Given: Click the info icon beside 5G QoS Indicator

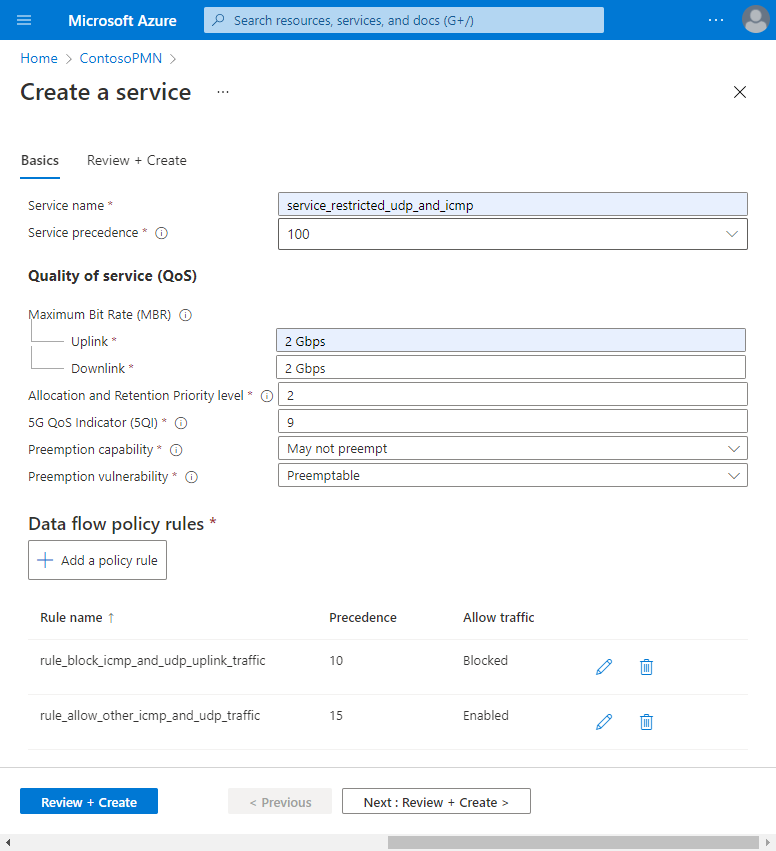Looking at the screenshot, I should click(x=180, y=423).
